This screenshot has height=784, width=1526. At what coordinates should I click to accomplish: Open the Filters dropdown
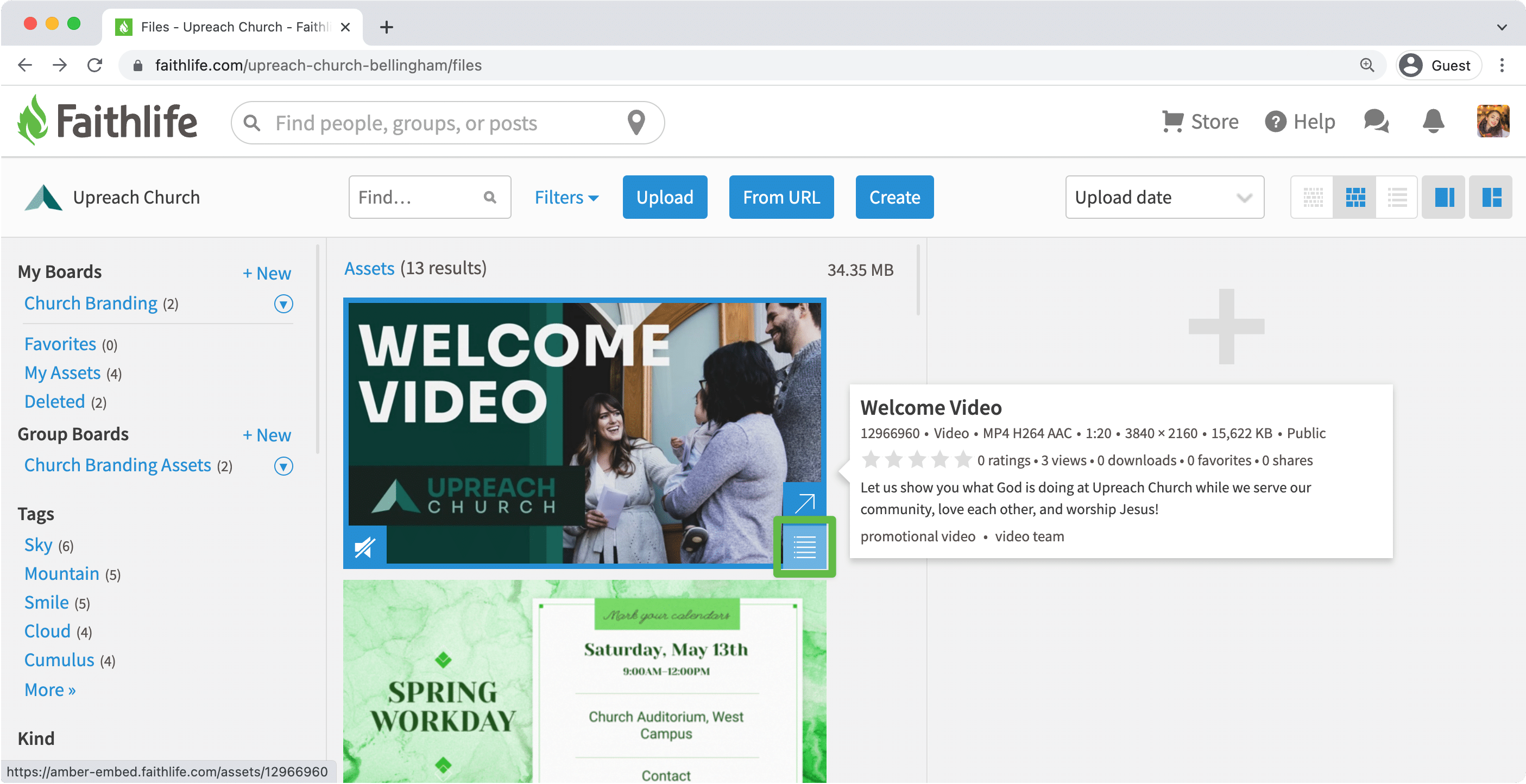(x=566, y=197)
